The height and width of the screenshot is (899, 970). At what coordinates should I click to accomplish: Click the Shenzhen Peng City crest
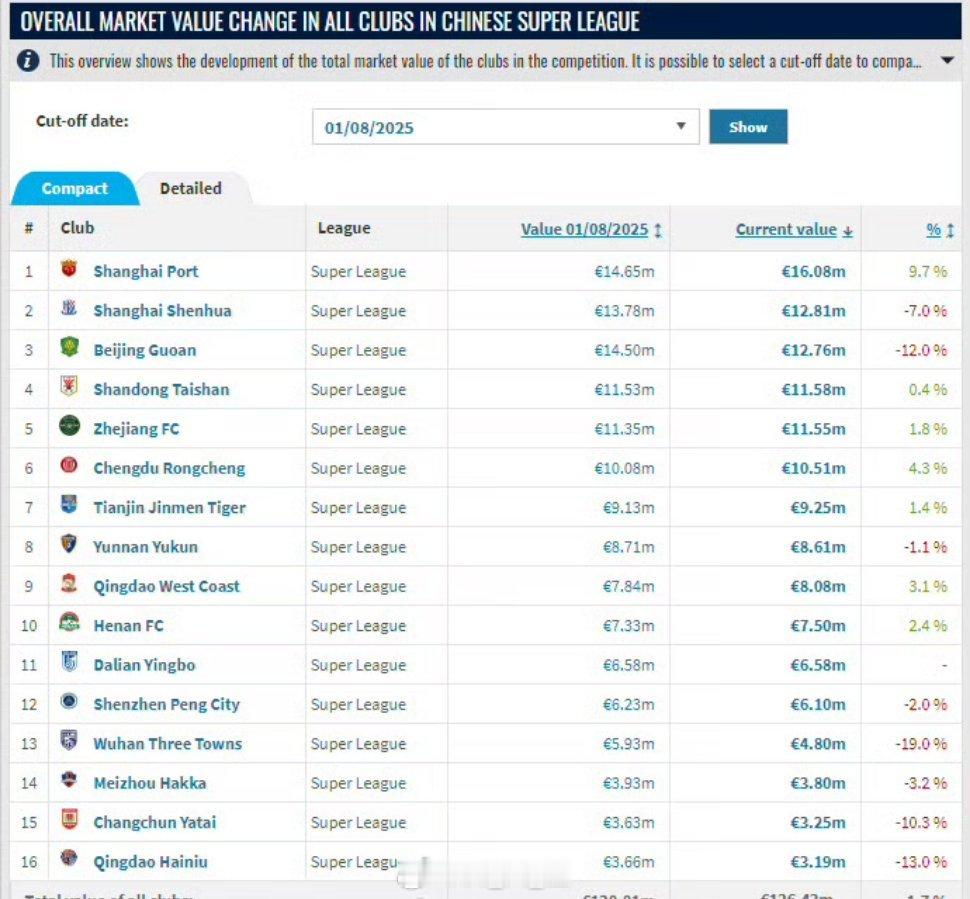[69, 701]
